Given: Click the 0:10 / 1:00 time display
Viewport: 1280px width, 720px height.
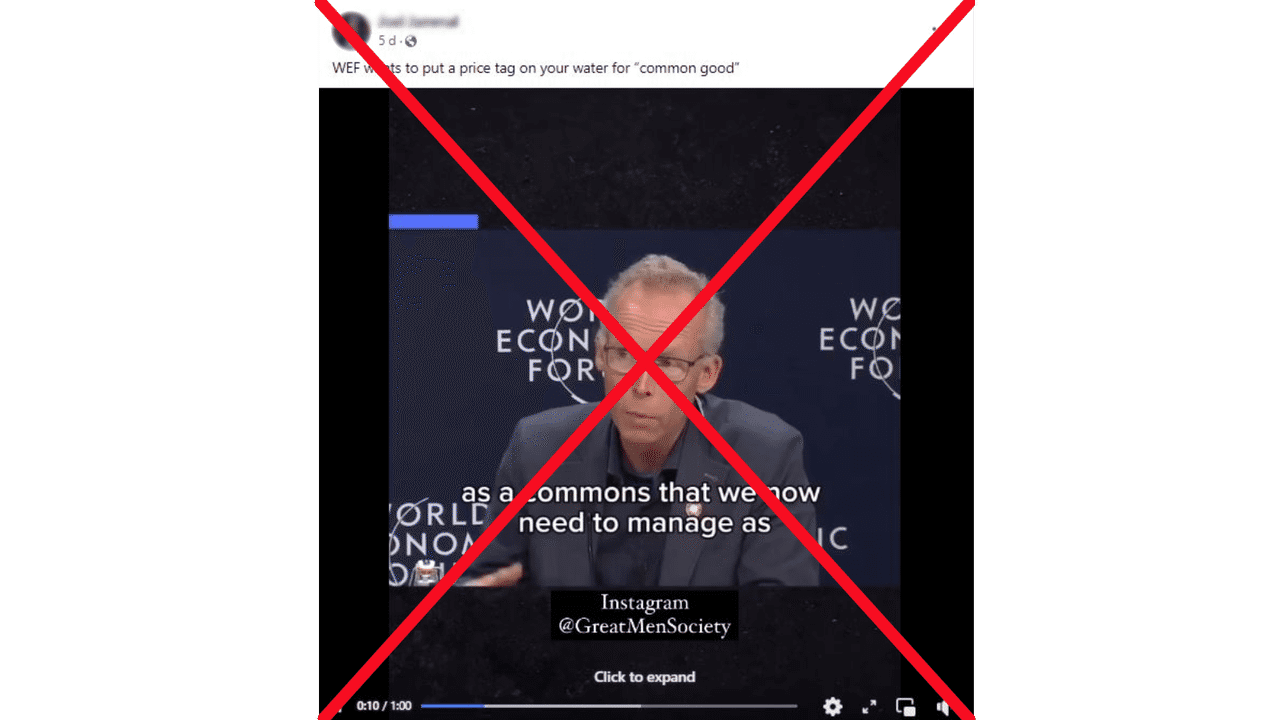Looking at the screenshot, I should (384, 706).
